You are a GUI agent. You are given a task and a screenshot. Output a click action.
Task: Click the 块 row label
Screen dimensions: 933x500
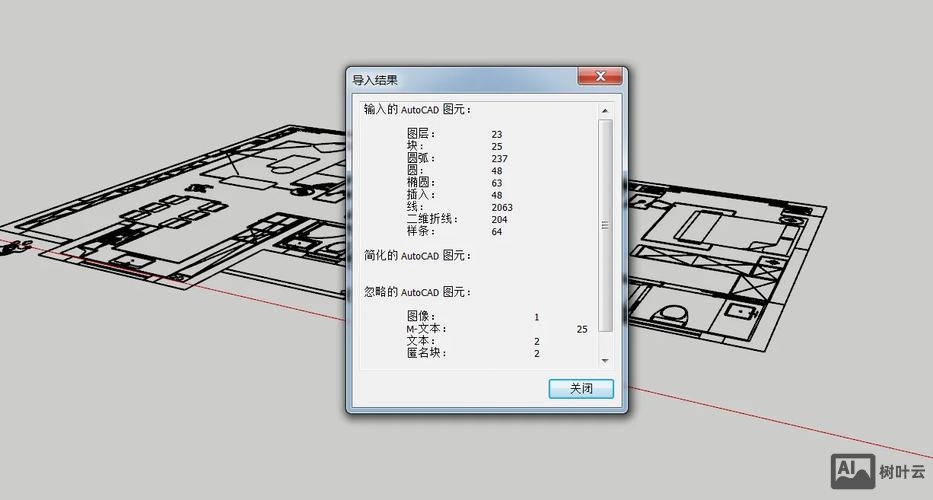[415, 146]
